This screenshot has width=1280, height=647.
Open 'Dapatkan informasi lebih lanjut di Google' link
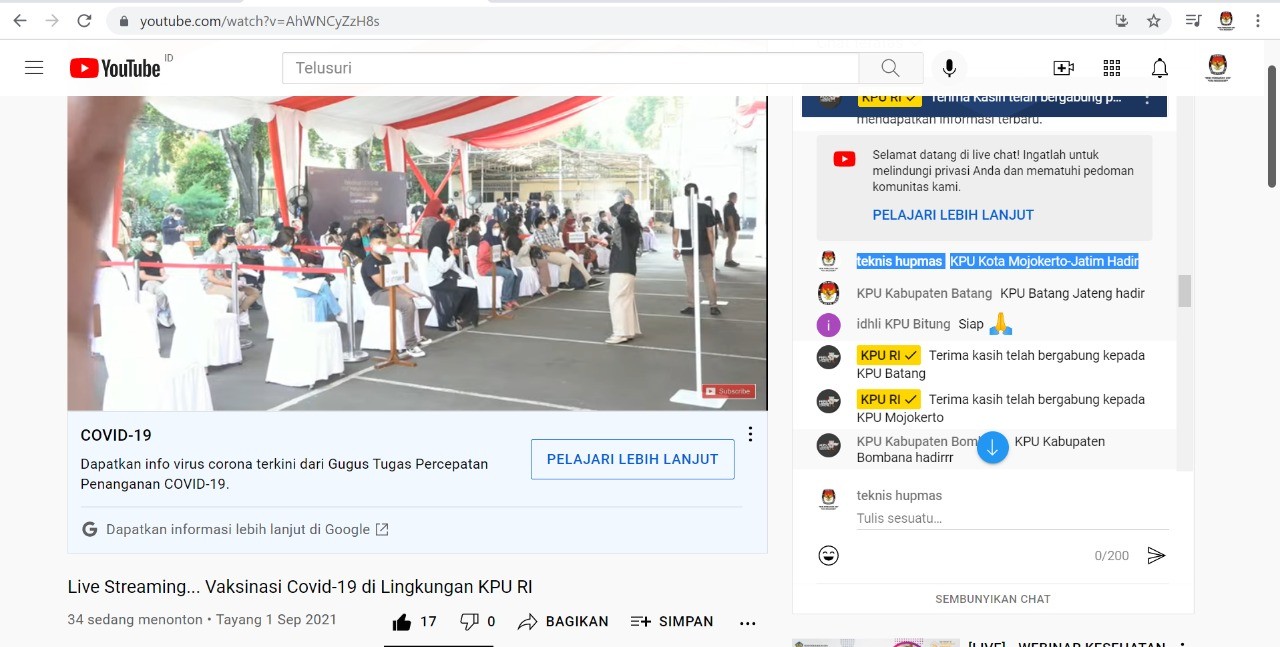pos(238,530)
